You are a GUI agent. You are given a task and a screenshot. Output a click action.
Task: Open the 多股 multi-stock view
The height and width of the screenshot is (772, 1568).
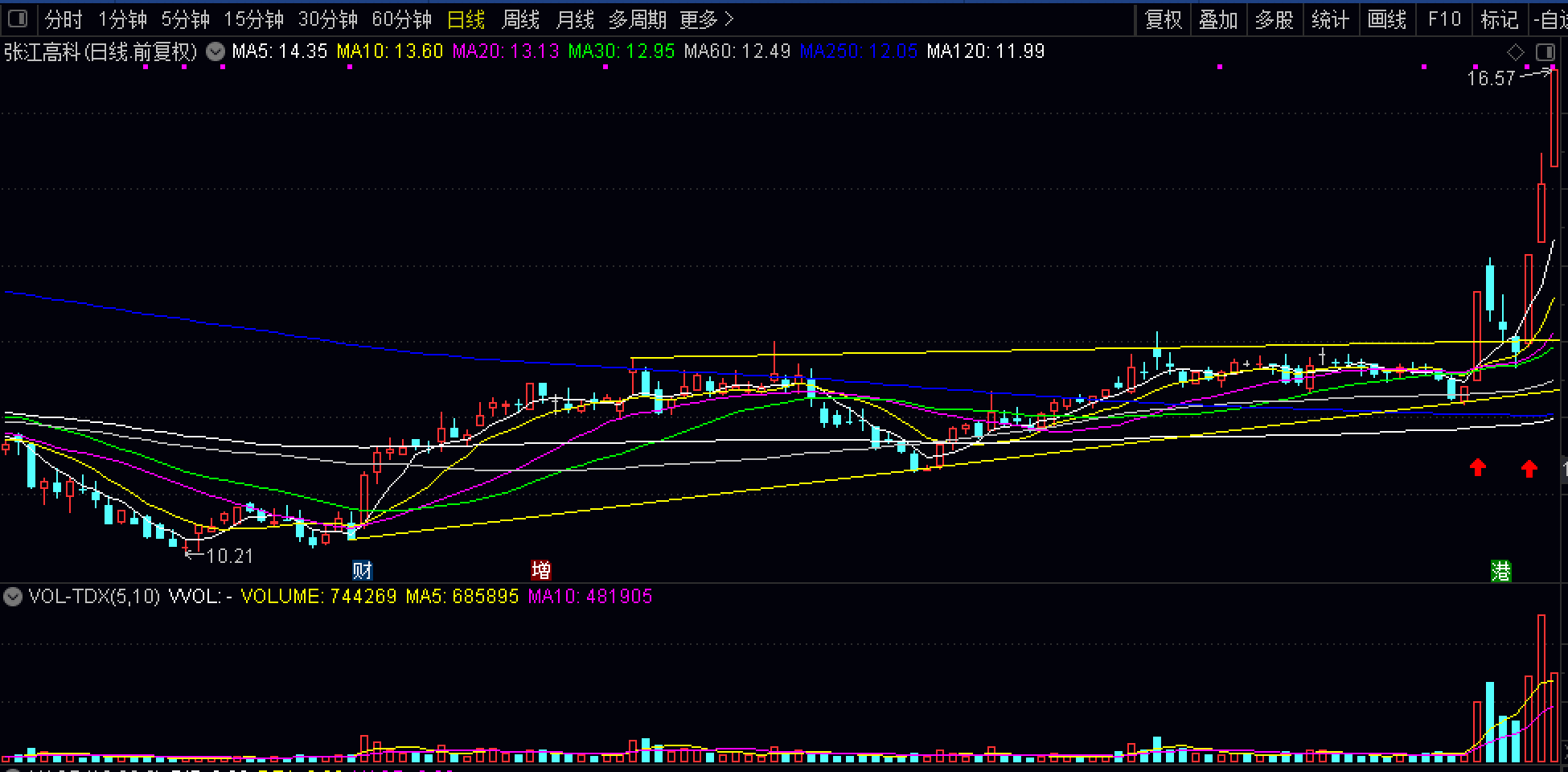[x=1275, y=19]
